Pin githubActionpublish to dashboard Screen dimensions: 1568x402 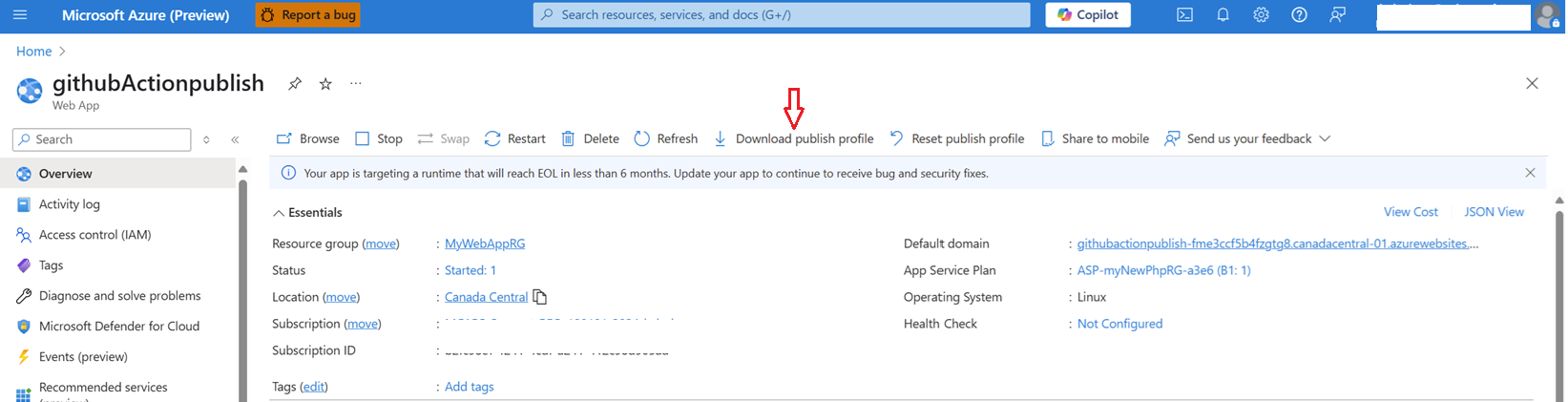[295, 84]
